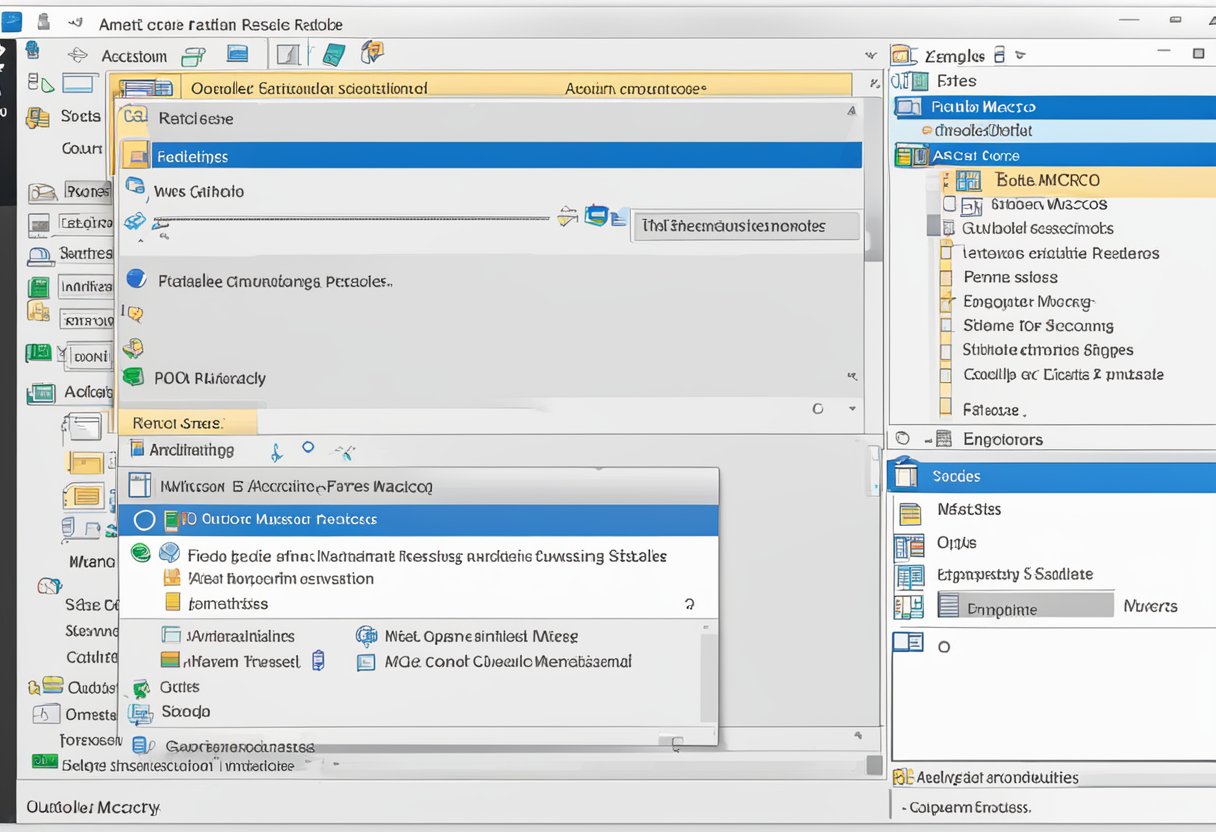The height and width of the screenshot is (832, 1216).
Task: Select the pen annotation tool
Action: point(276,451)
